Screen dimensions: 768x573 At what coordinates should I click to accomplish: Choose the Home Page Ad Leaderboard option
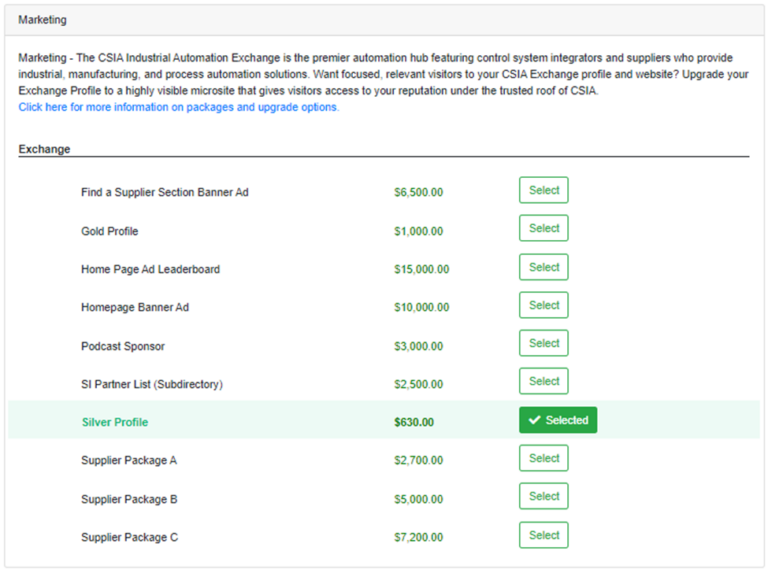(543, 268)
